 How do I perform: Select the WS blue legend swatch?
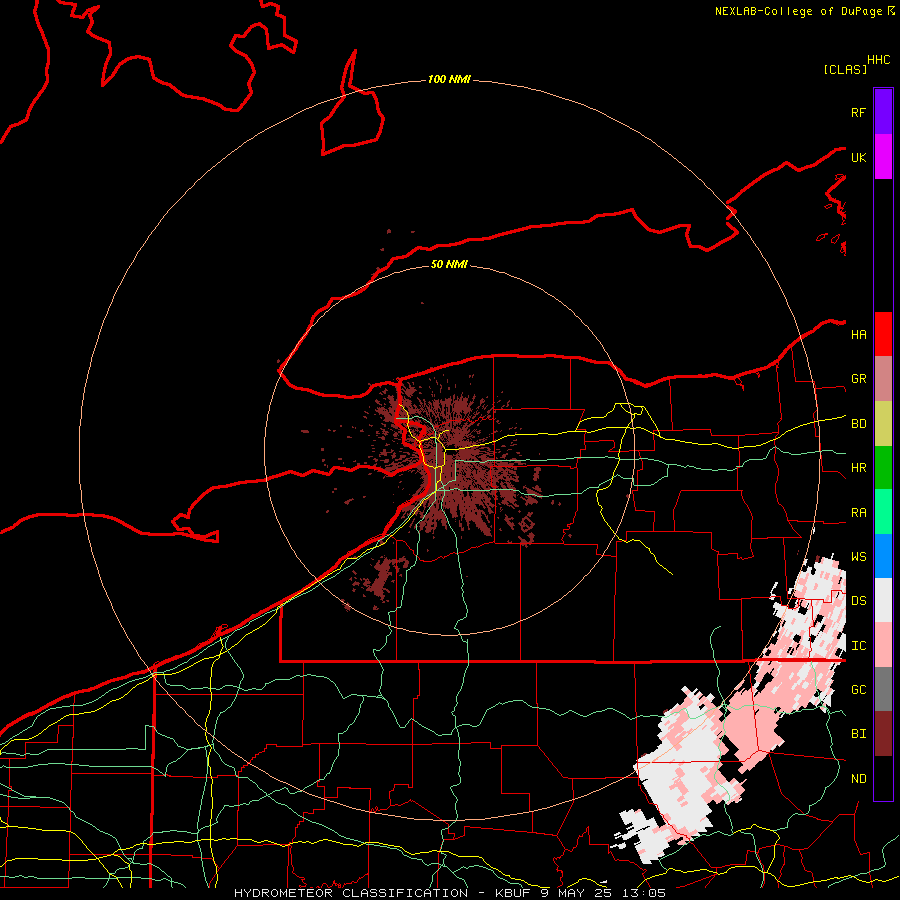coord(883,556)
